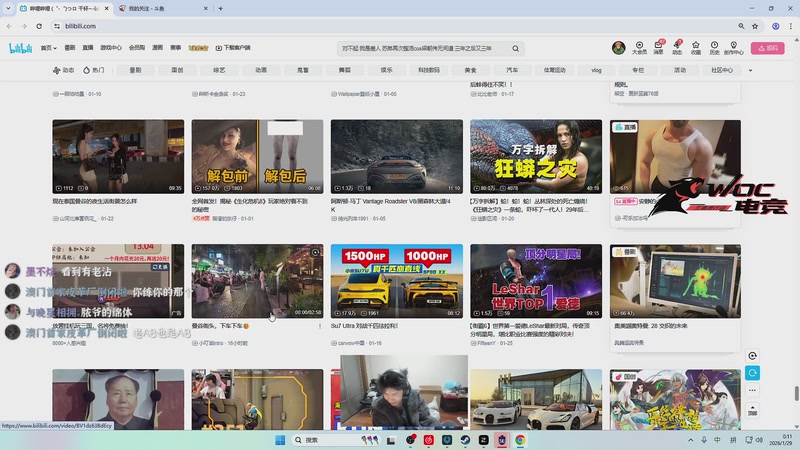Open Chrome from the taskbar
Screen dimensions: 800x450
pyautogui.click(x=520, y=440)
